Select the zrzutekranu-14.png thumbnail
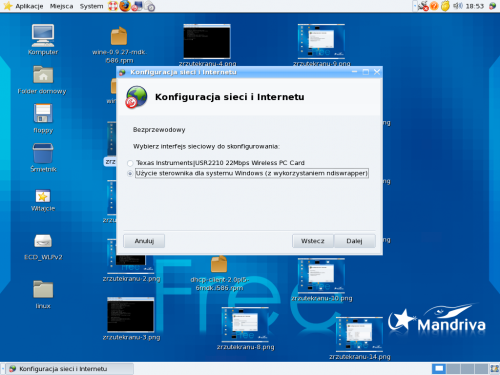 359,334
